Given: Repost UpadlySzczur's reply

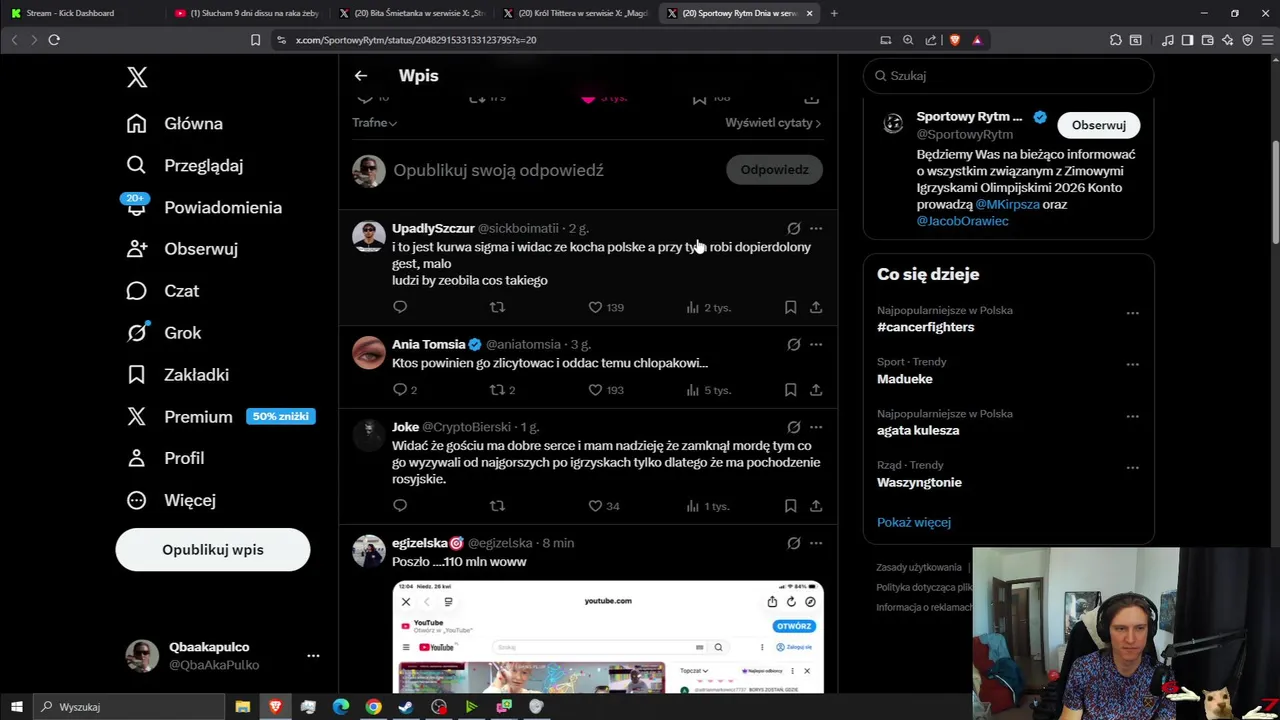Looking at the screenshot, I should tap(497, 307).
